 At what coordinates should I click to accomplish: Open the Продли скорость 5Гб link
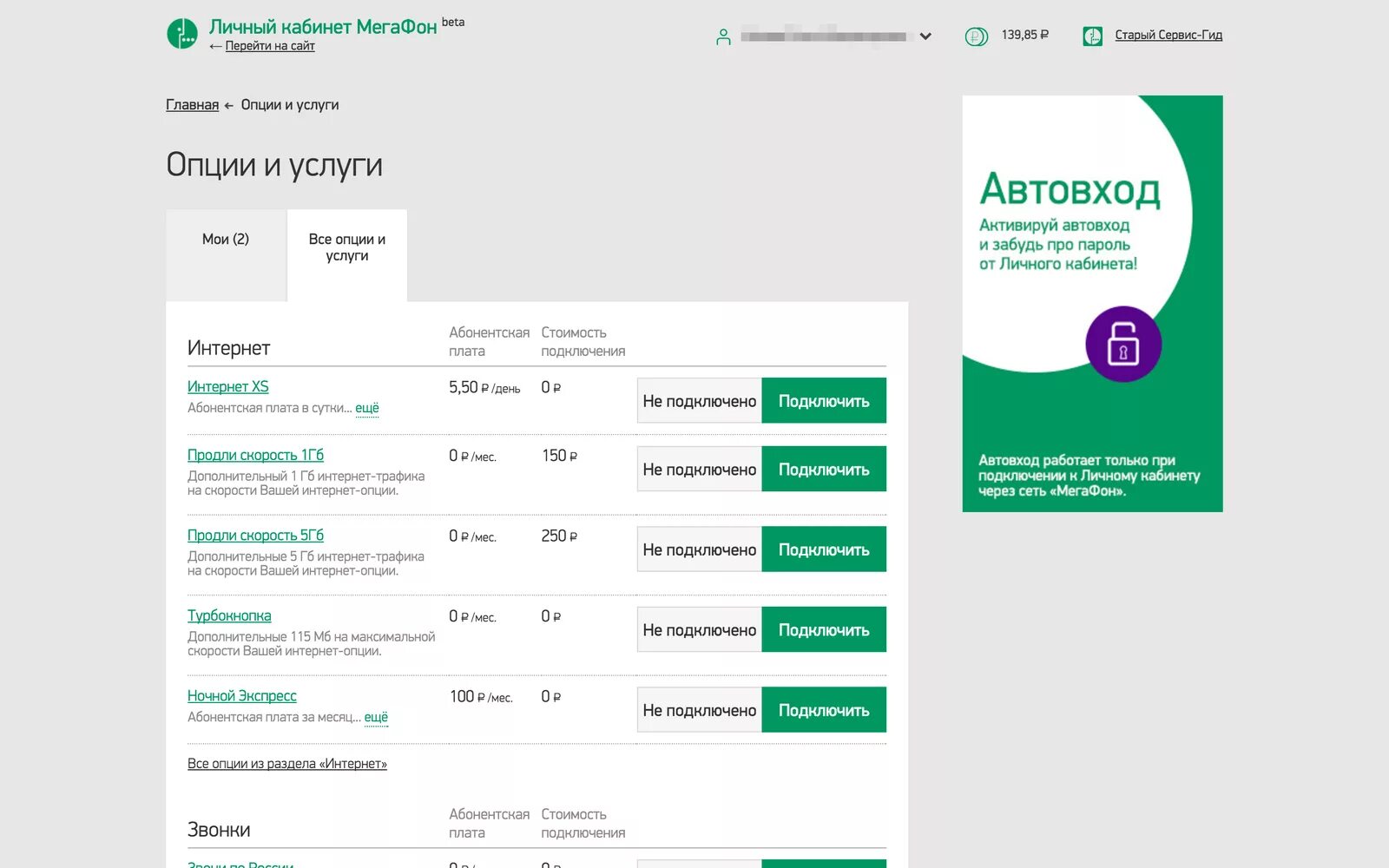coord(255,536)
